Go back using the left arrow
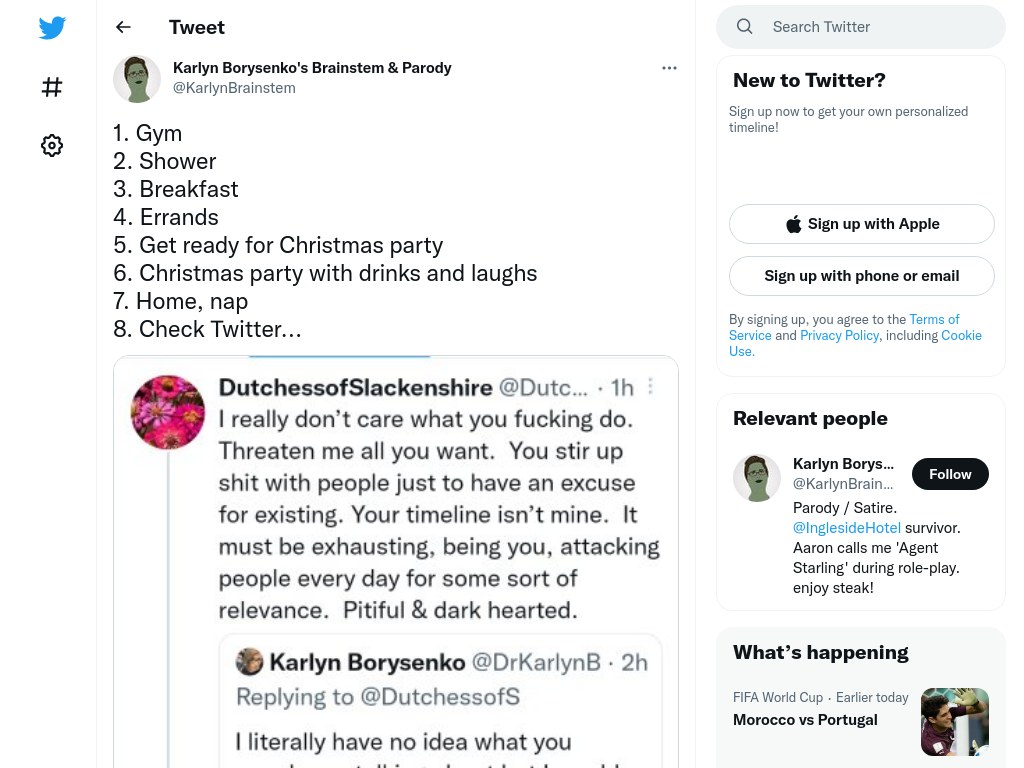 tap(123, 27)
